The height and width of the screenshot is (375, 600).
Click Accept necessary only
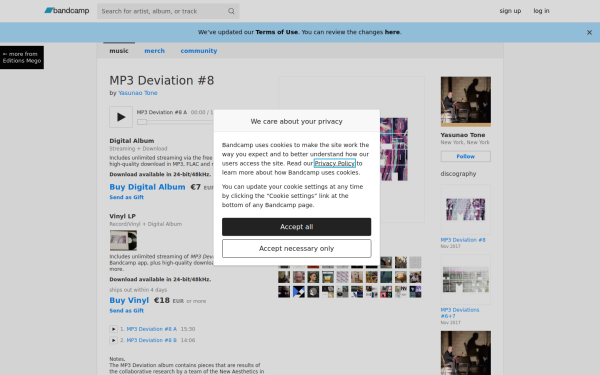[x=297, y=249]
